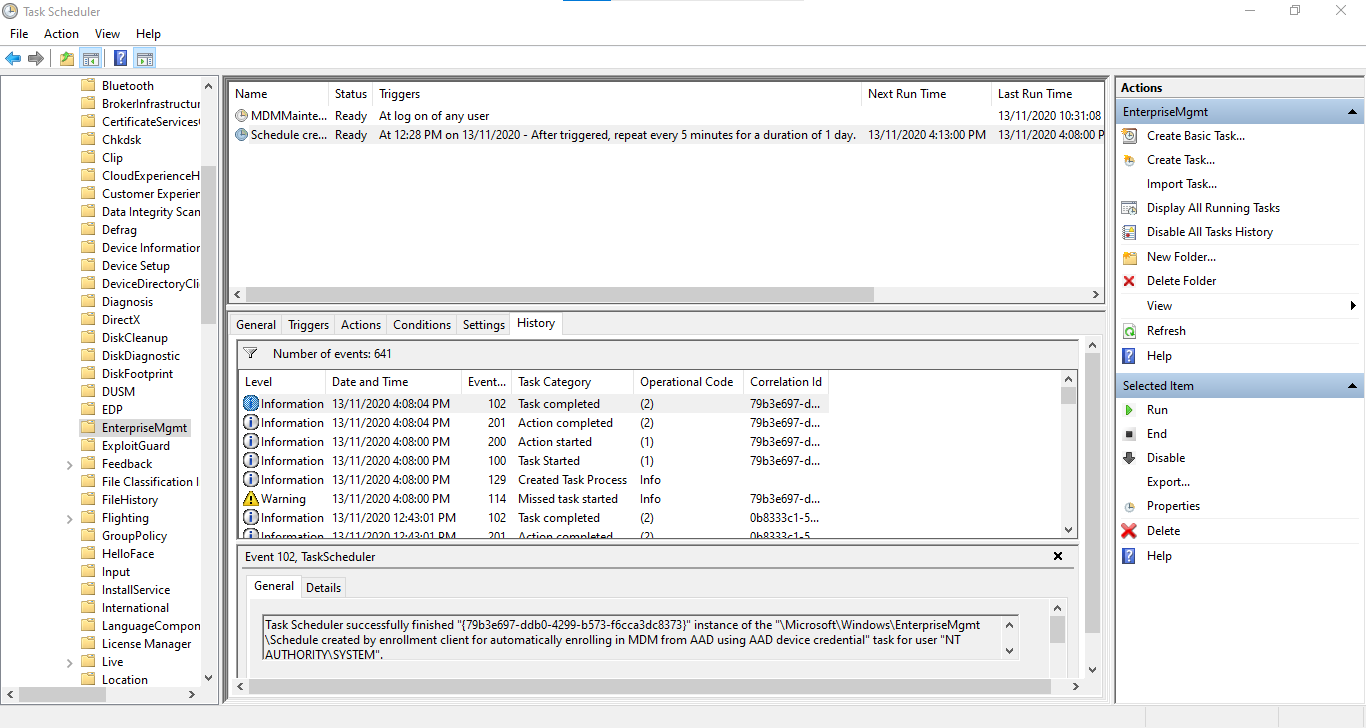Open the View submenu in Actions pane
Screen dimensions: 1366x728
[x=1160, y=306]
